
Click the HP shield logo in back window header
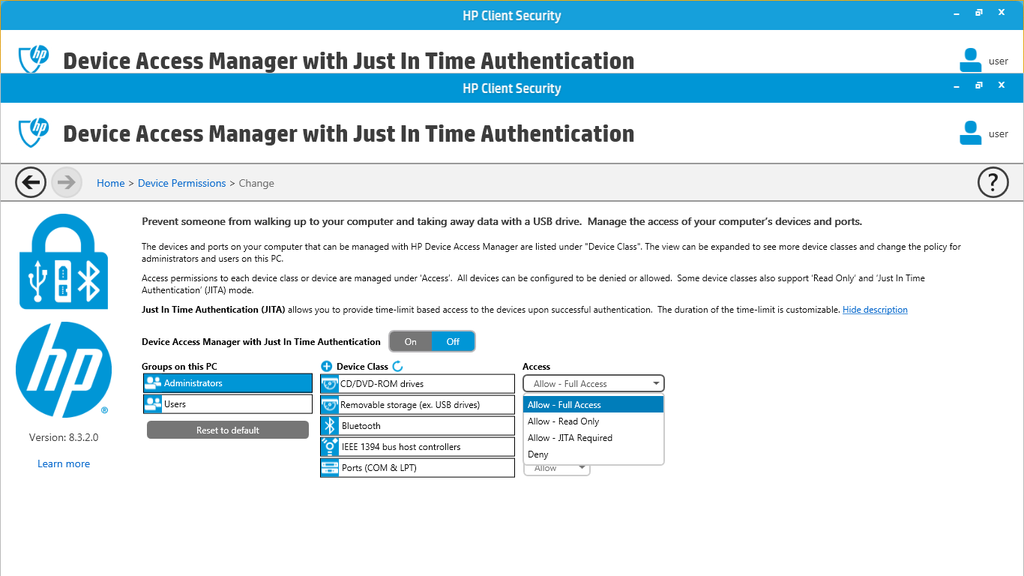pos(33,60)
